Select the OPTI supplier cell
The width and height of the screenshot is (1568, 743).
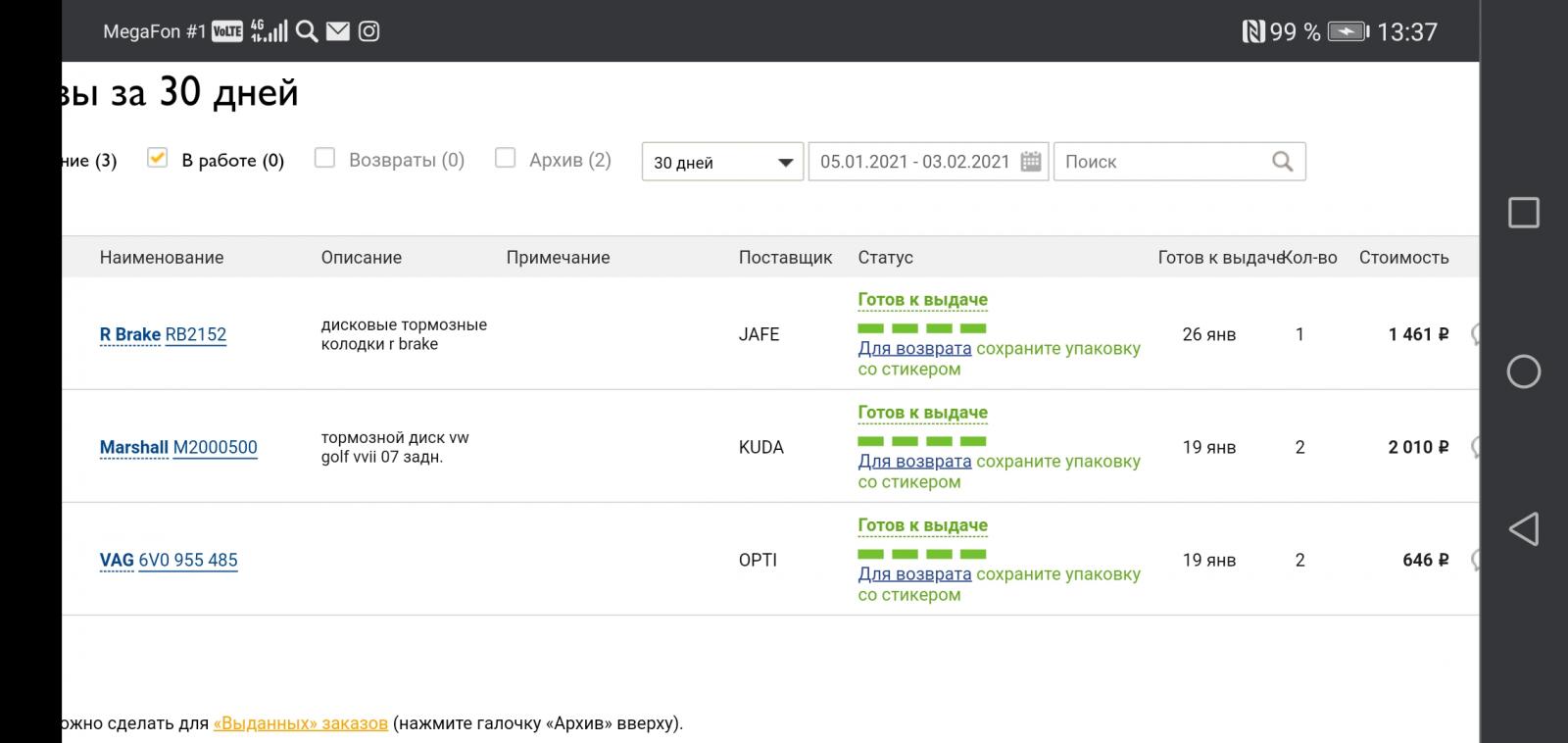(758, 560)
